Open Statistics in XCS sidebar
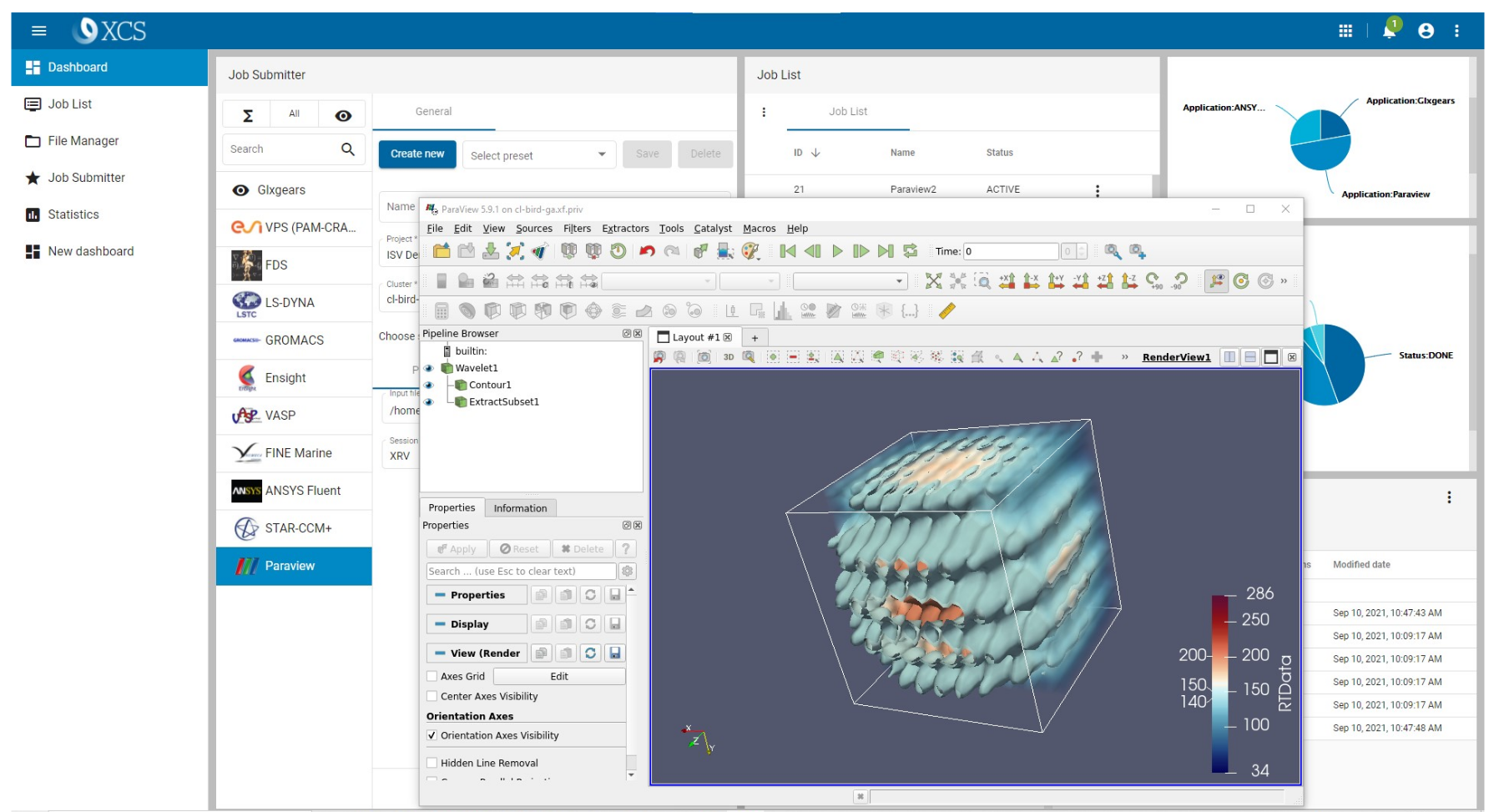The height and width of the screenshot is (812, 1489). coord(73,214)
